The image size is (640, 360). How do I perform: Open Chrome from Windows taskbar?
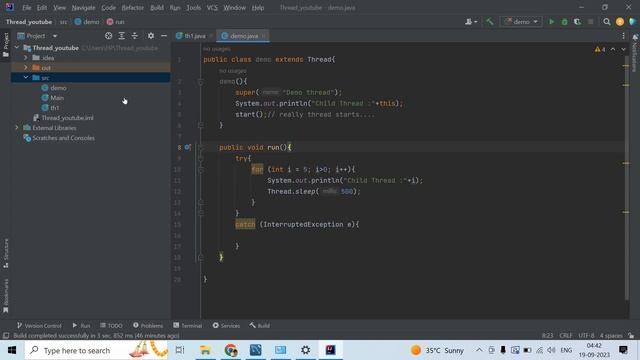click(231, 350)
